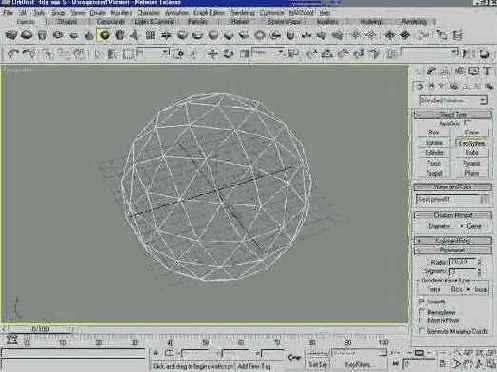
Task: Click the object color swatch
Action: 485,200
